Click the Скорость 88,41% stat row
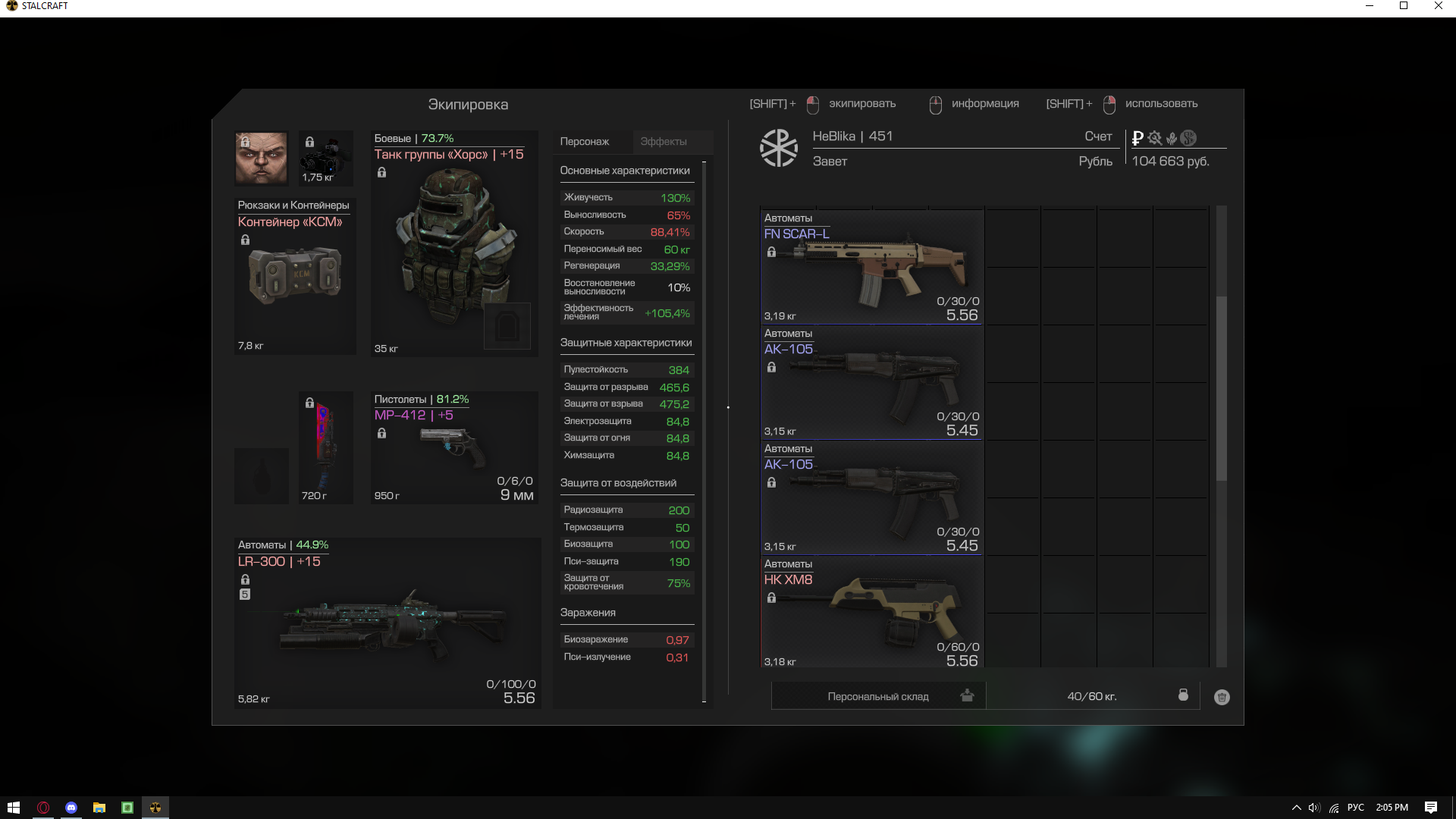This screenshot has height=819, width=1456. point(627,232)
